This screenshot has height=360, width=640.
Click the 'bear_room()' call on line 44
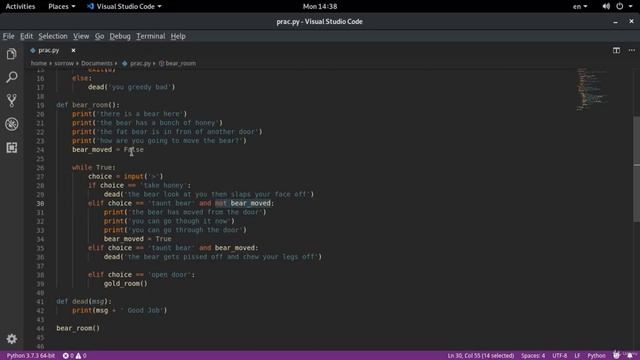[x=78, y=328]
